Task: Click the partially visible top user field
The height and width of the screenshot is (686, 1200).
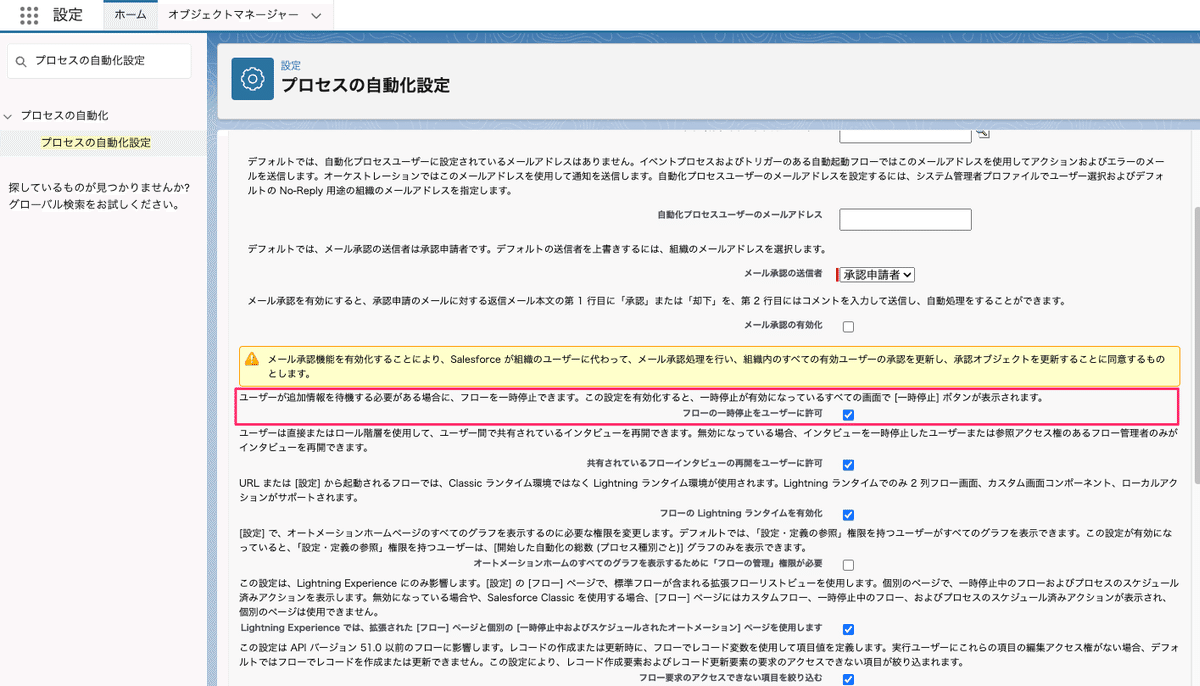Action: point(905,134)
